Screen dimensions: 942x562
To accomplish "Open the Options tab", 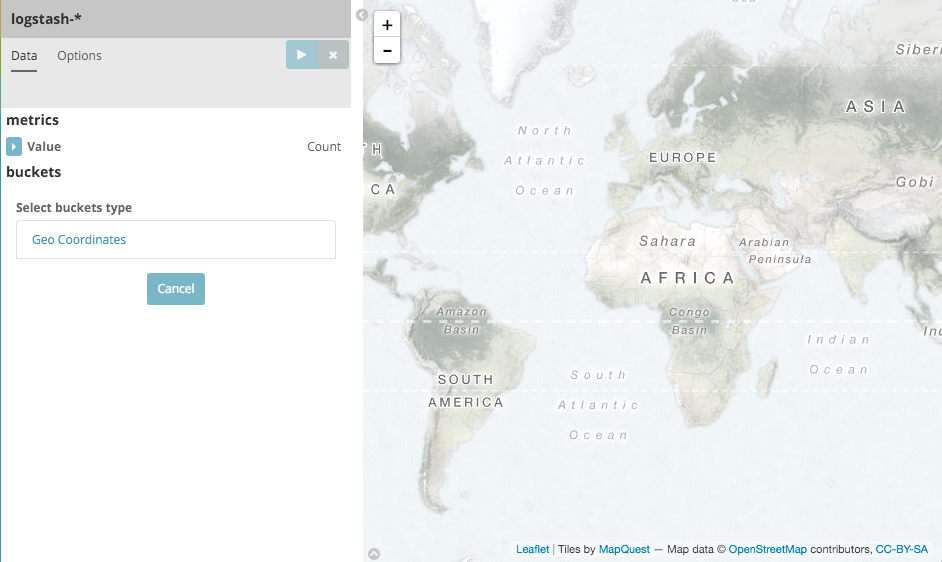I will [x=79, y=56].
